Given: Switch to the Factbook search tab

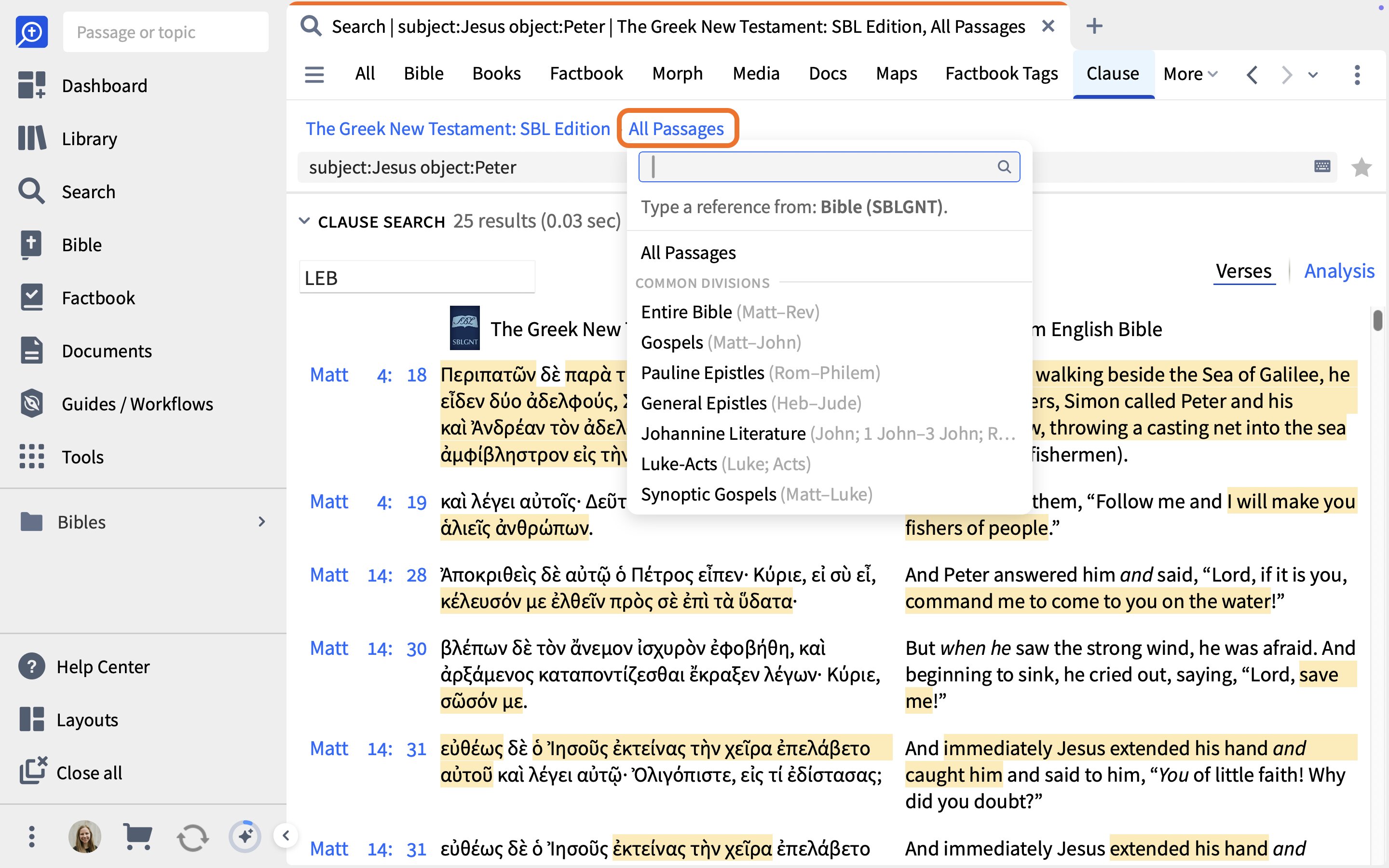Looking at the screenshot, I should point(586,73).
